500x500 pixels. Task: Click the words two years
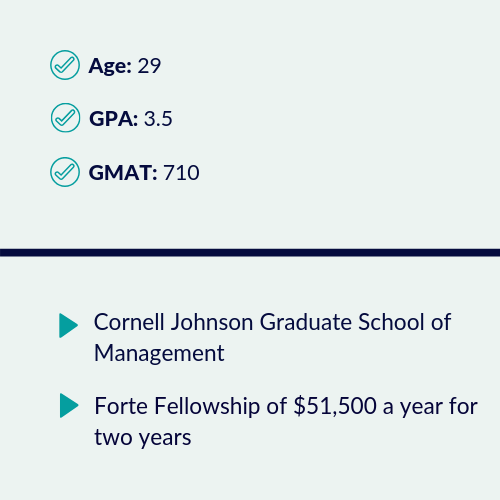tap(143, 437)
